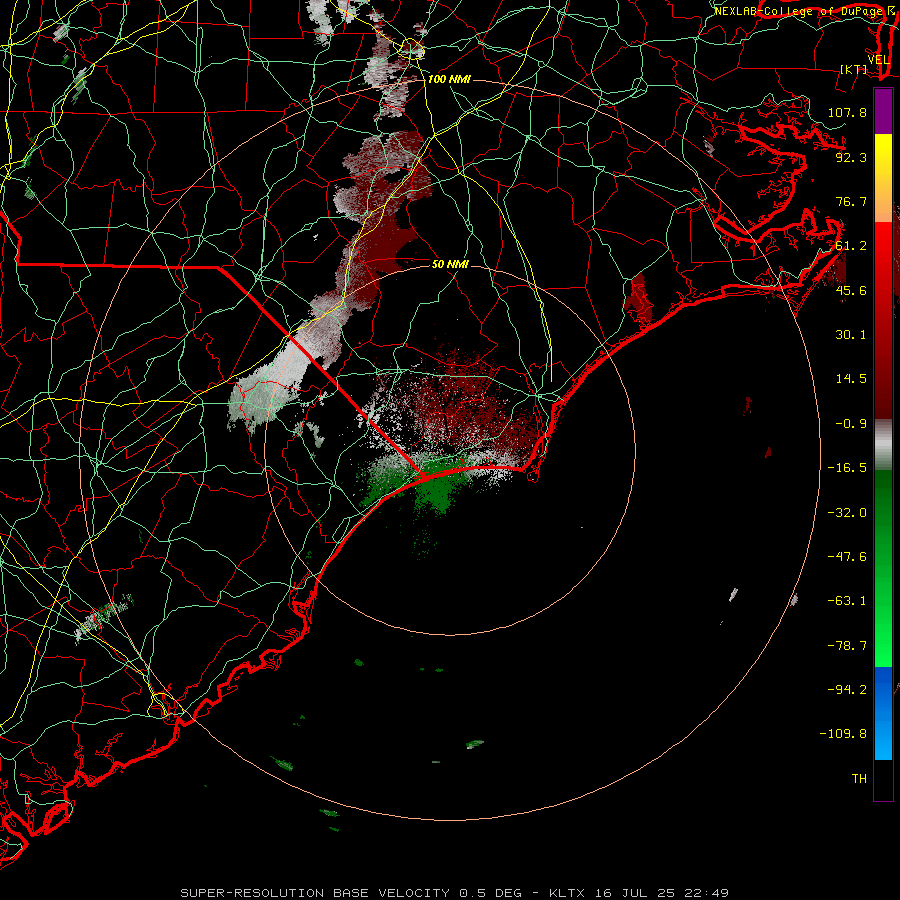Click the 50 NMI range ring label
This screenshot has height=900, width=900.
[x=450, y=264]
